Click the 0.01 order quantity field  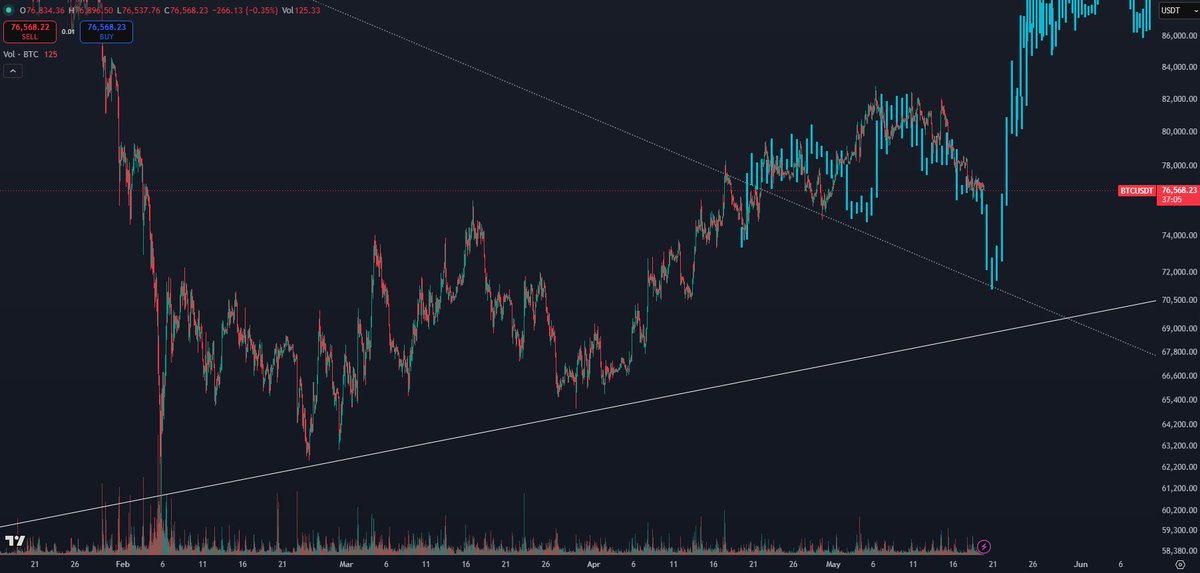pyautogui.click(x=68, y=31)
